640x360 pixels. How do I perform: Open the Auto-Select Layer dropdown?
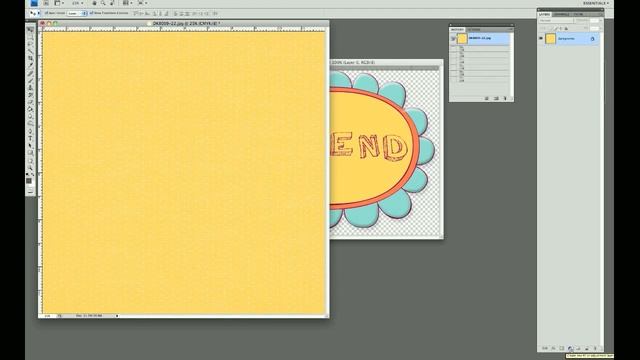[x=77, y=13]
